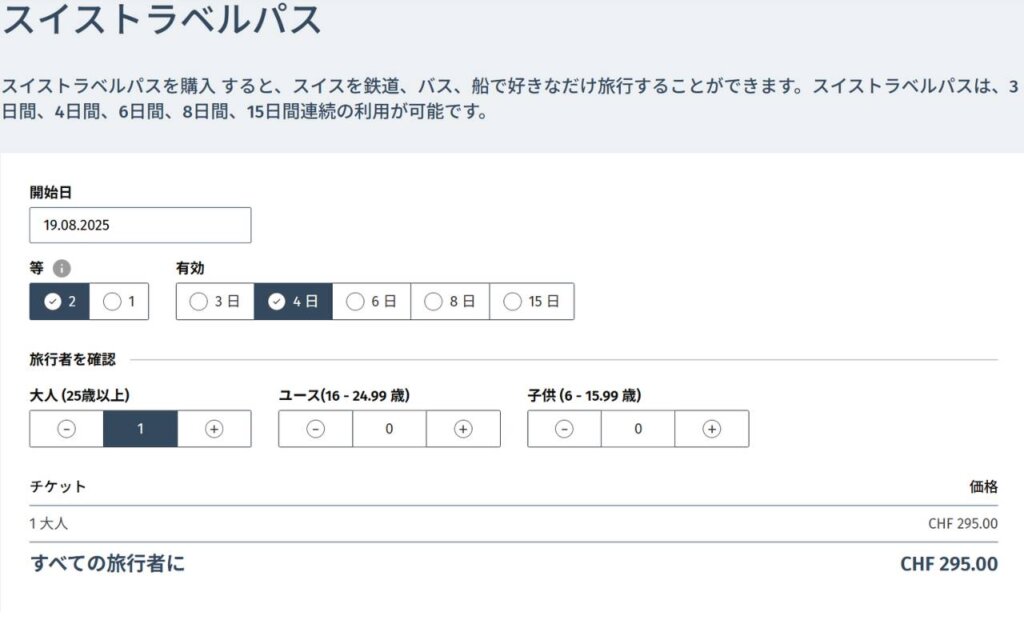Viewport: 1024px width, 640px height.
Task: Increase child (6 - 15.99 歳) count
Action: tap(712, 429)
